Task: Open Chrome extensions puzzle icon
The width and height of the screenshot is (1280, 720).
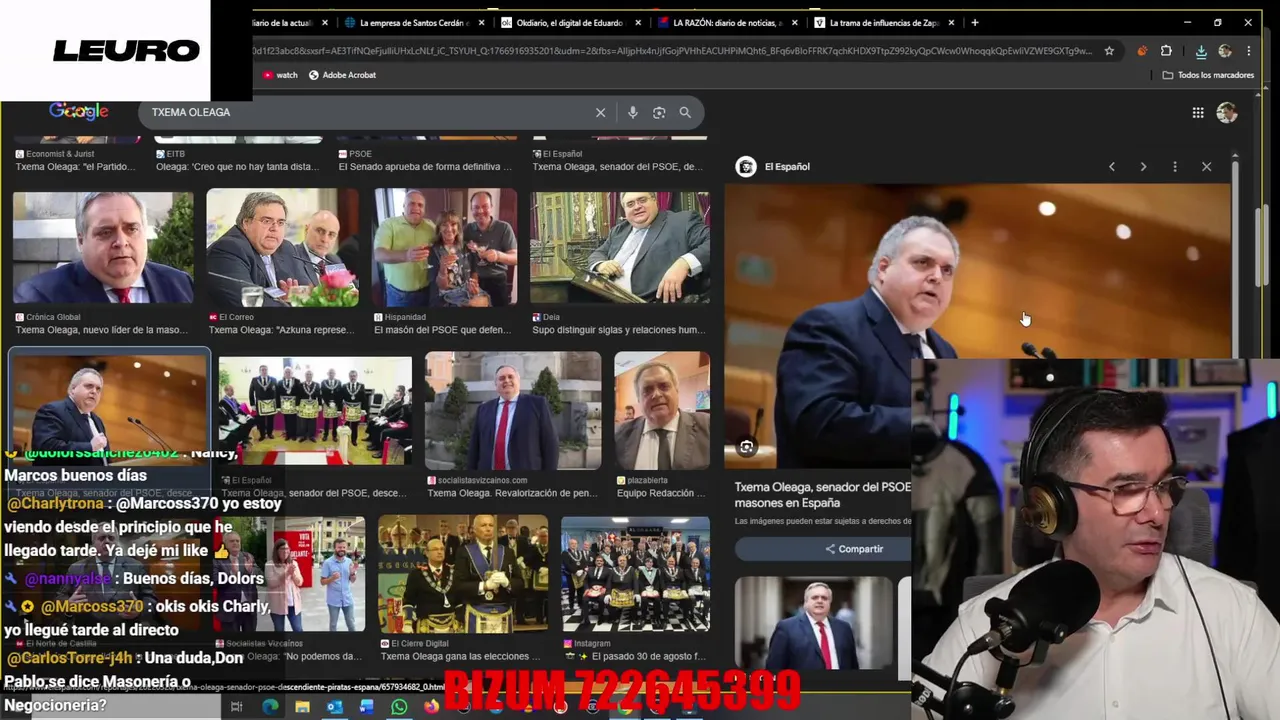Action: tap(1166, 51)
